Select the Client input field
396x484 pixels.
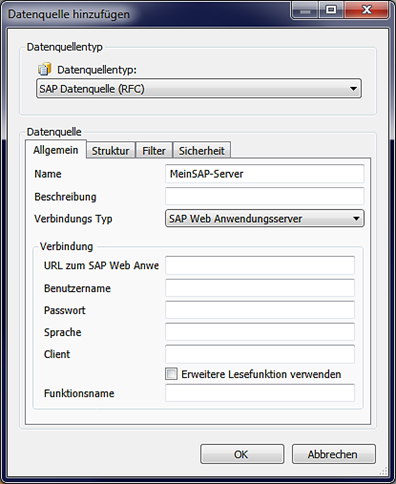pos(260,354)
